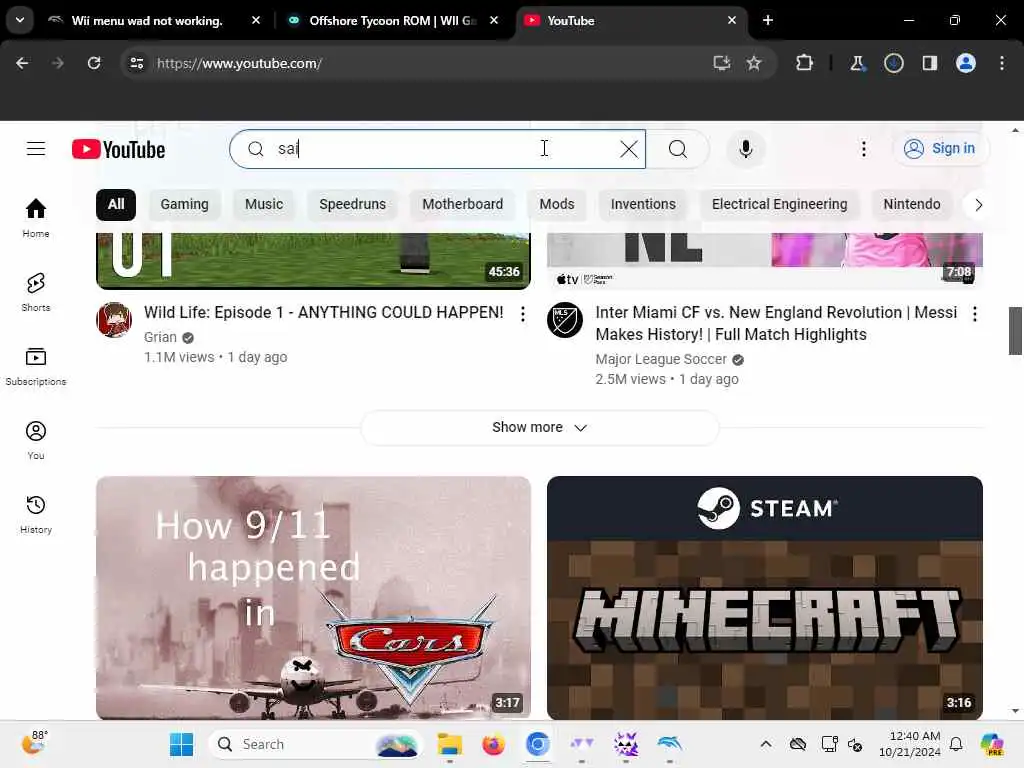Screen dimensions: 1024x768
Task: Open the browser three-dot menu
Action: tap(1002, 63)
